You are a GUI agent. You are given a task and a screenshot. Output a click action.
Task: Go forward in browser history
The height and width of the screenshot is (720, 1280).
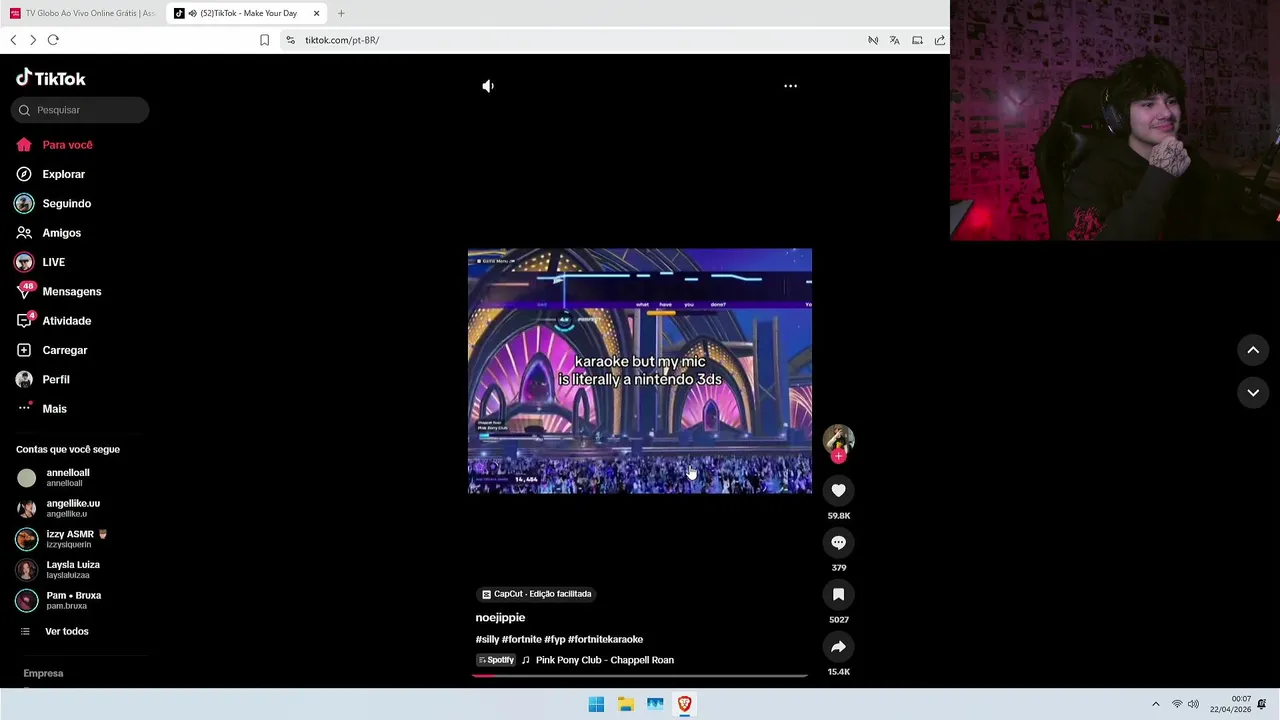[x=33, y=40]
